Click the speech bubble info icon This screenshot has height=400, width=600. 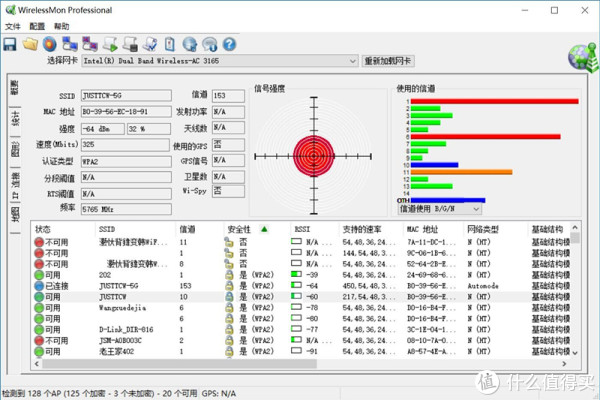210,44
